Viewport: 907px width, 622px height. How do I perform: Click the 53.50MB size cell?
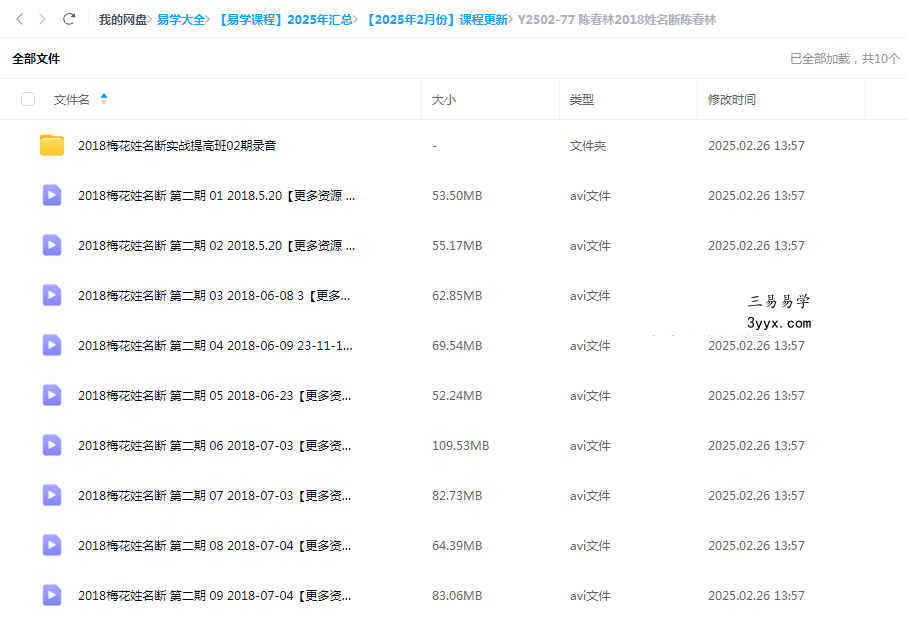[x=457, y=196]
